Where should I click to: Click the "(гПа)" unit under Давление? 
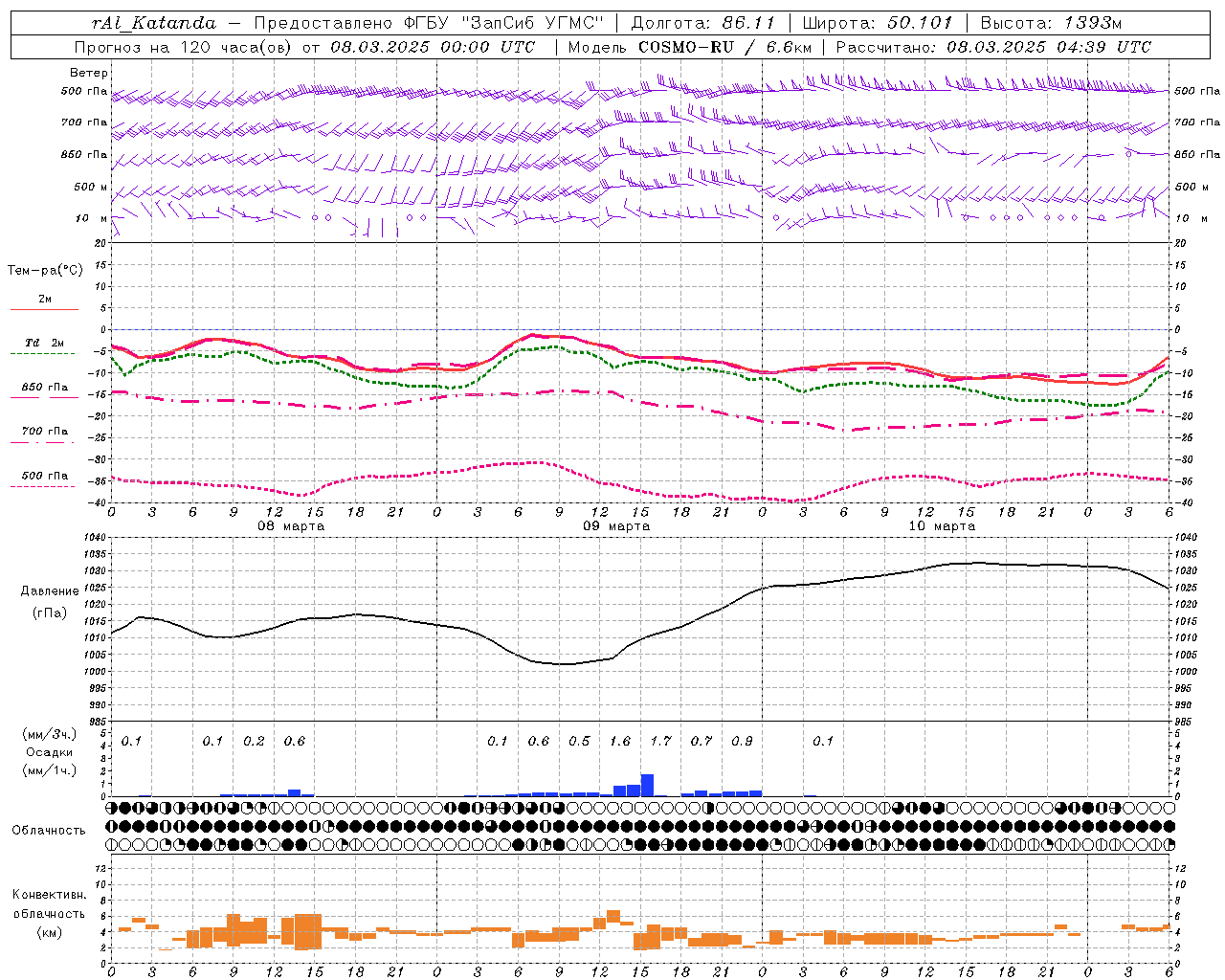[x=50, y=612]
